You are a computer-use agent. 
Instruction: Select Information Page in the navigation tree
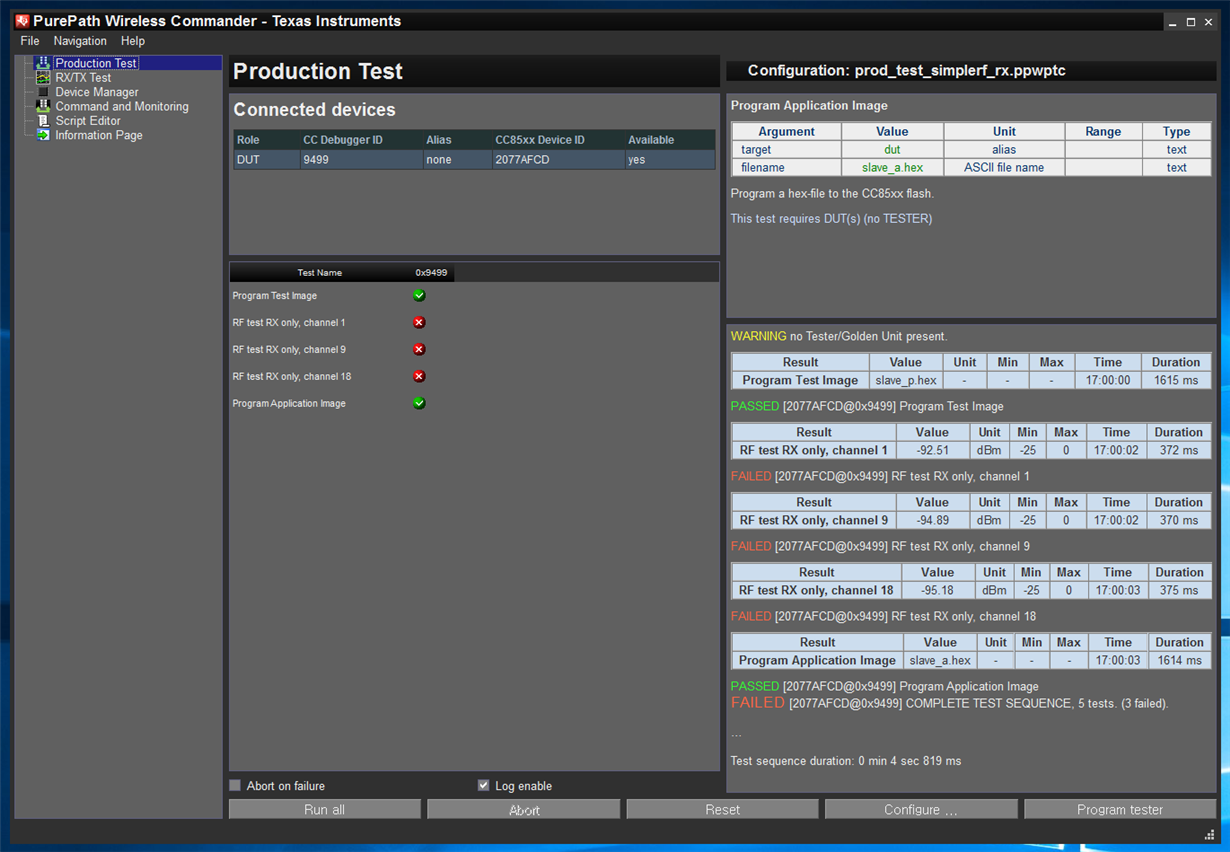click(x=99, y=135)
